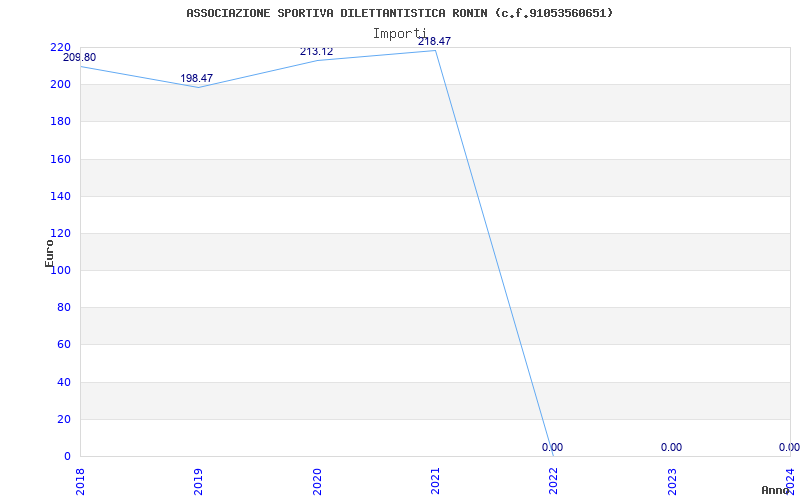Click the 0.00 label above 2023

point(671,447)
